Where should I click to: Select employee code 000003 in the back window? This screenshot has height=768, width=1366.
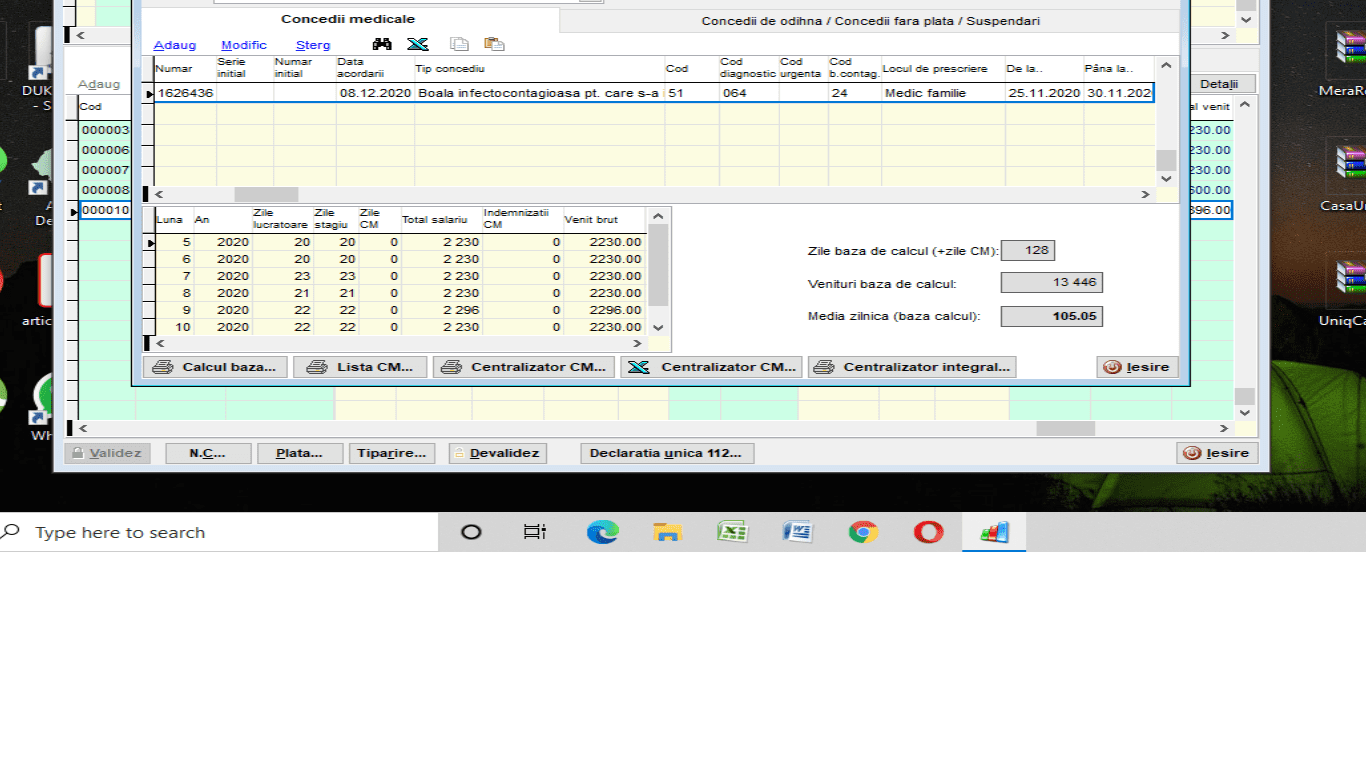pos(105,130)
